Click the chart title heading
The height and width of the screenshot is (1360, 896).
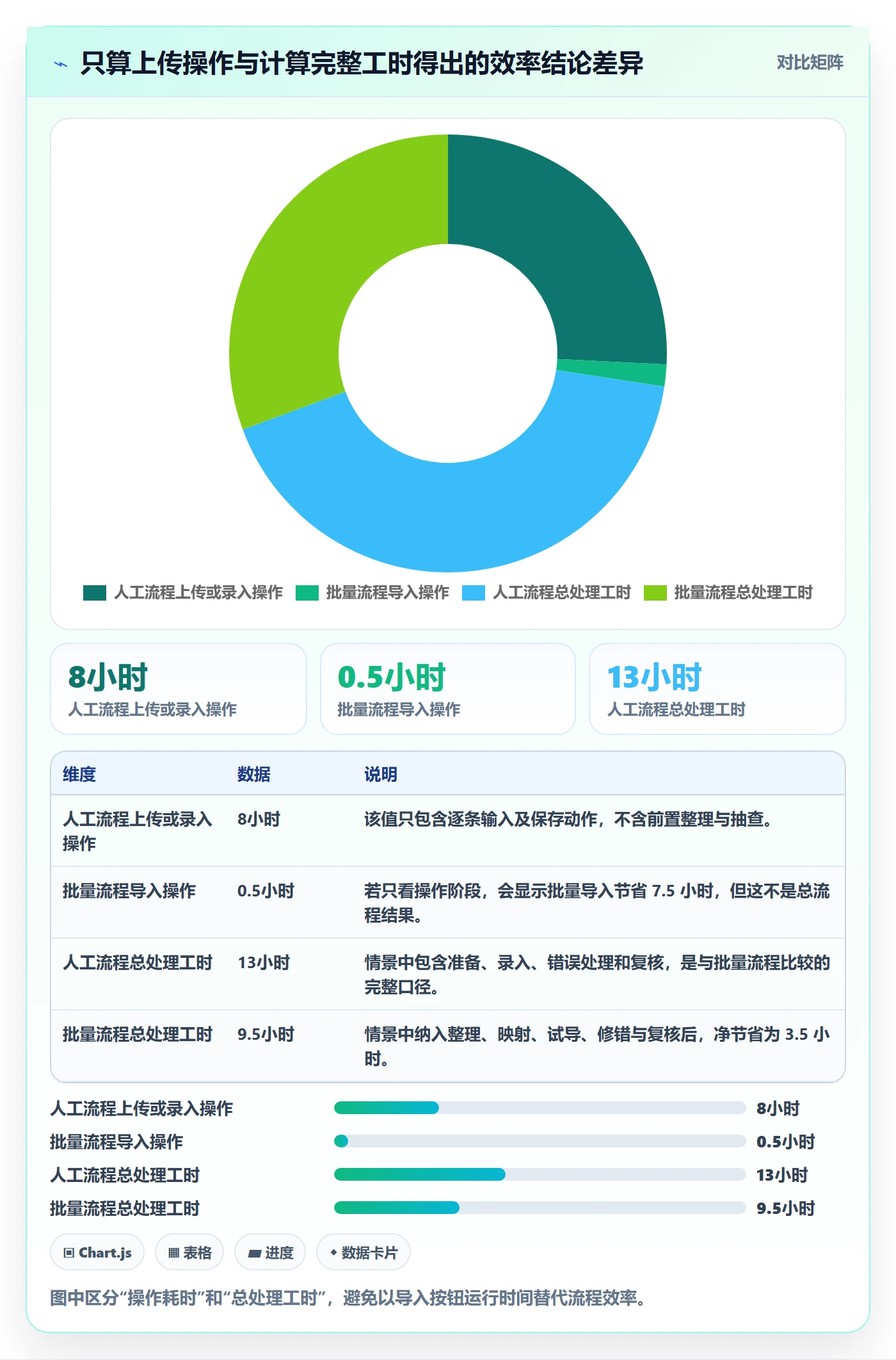coord(362,63)
